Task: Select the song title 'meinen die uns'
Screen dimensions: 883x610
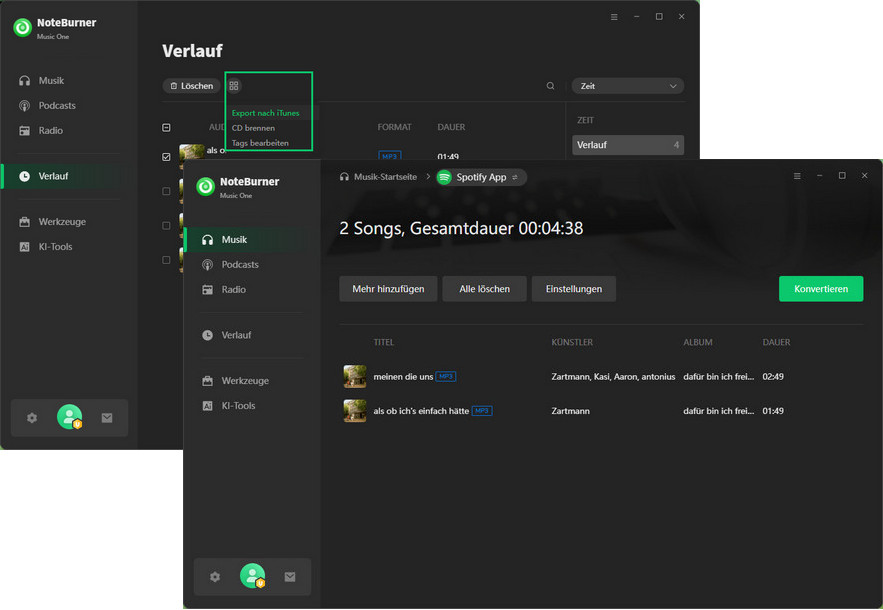Action: (403, 376)
